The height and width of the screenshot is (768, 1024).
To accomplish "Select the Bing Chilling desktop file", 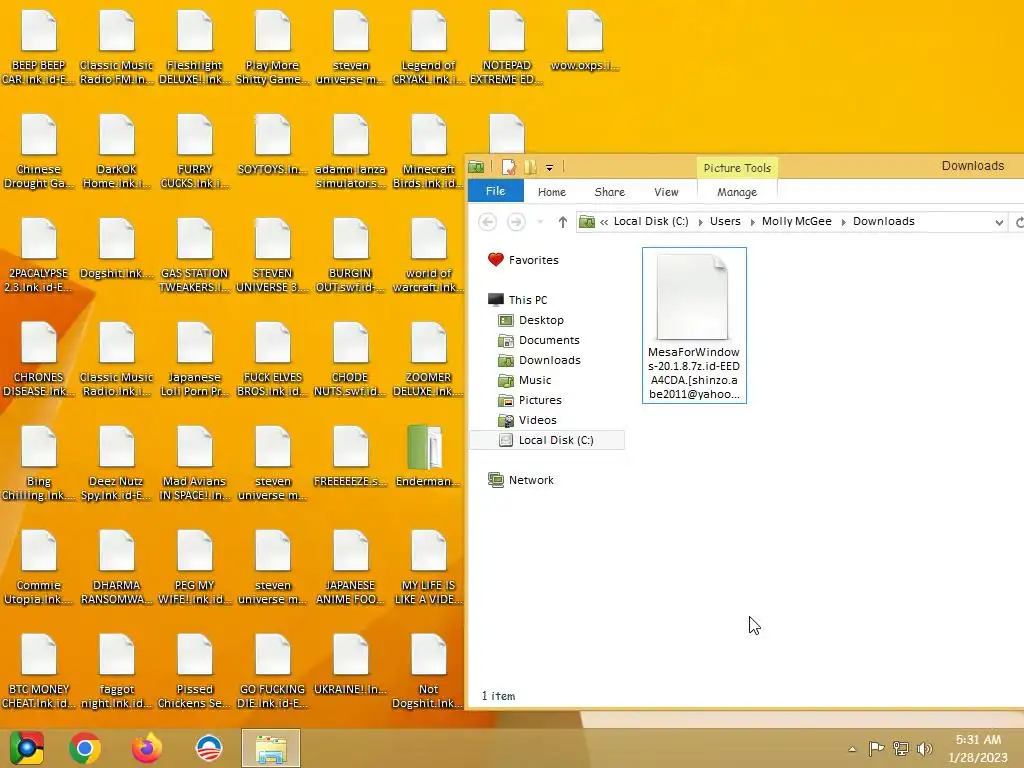I will [39, 463].
